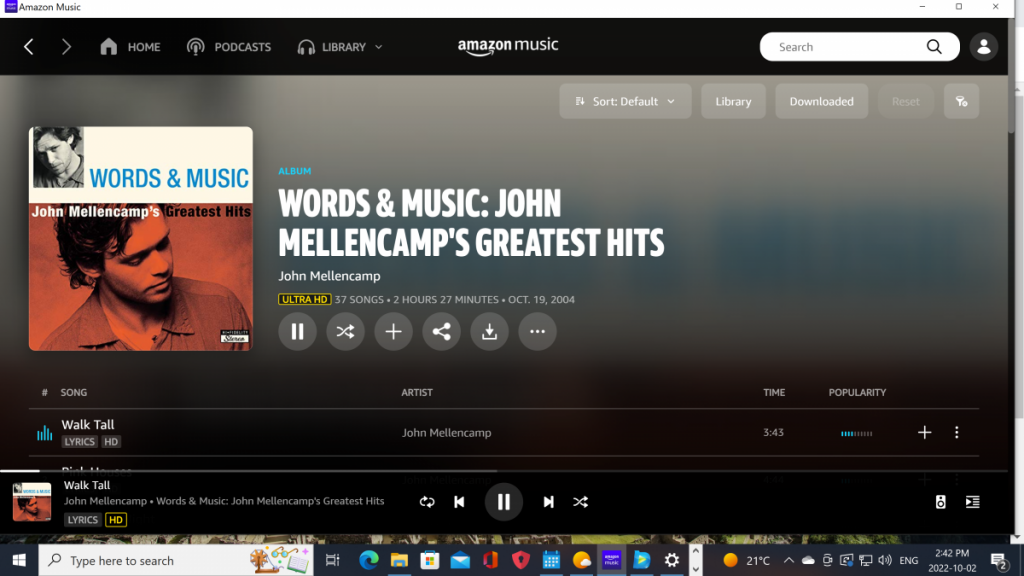Open File Explorer from taskbar

coord(399,560)
